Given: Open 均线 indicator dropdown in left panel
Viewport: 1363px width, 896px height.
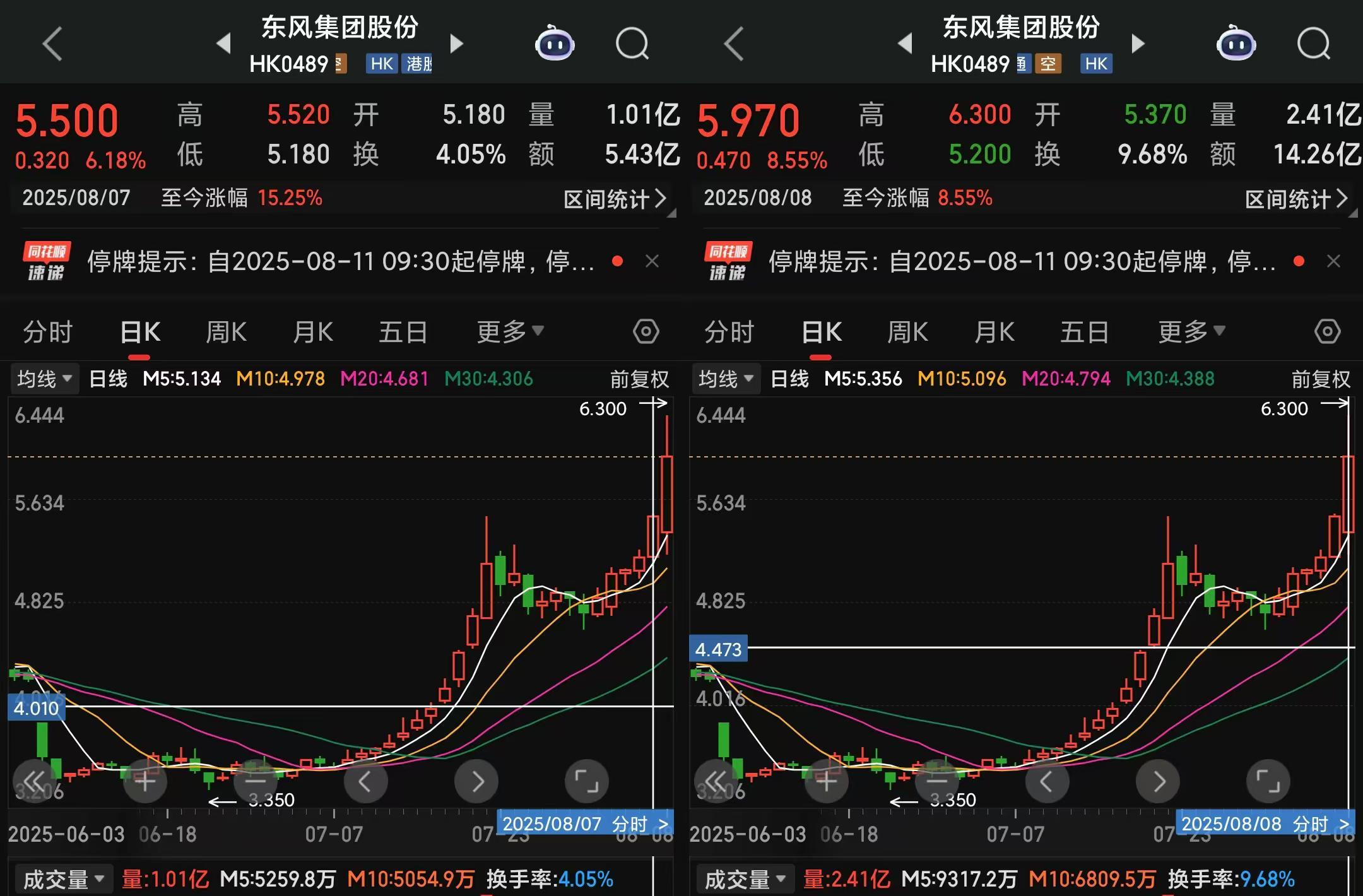Looking at the screenshot, I should click(x=44, y=379).
